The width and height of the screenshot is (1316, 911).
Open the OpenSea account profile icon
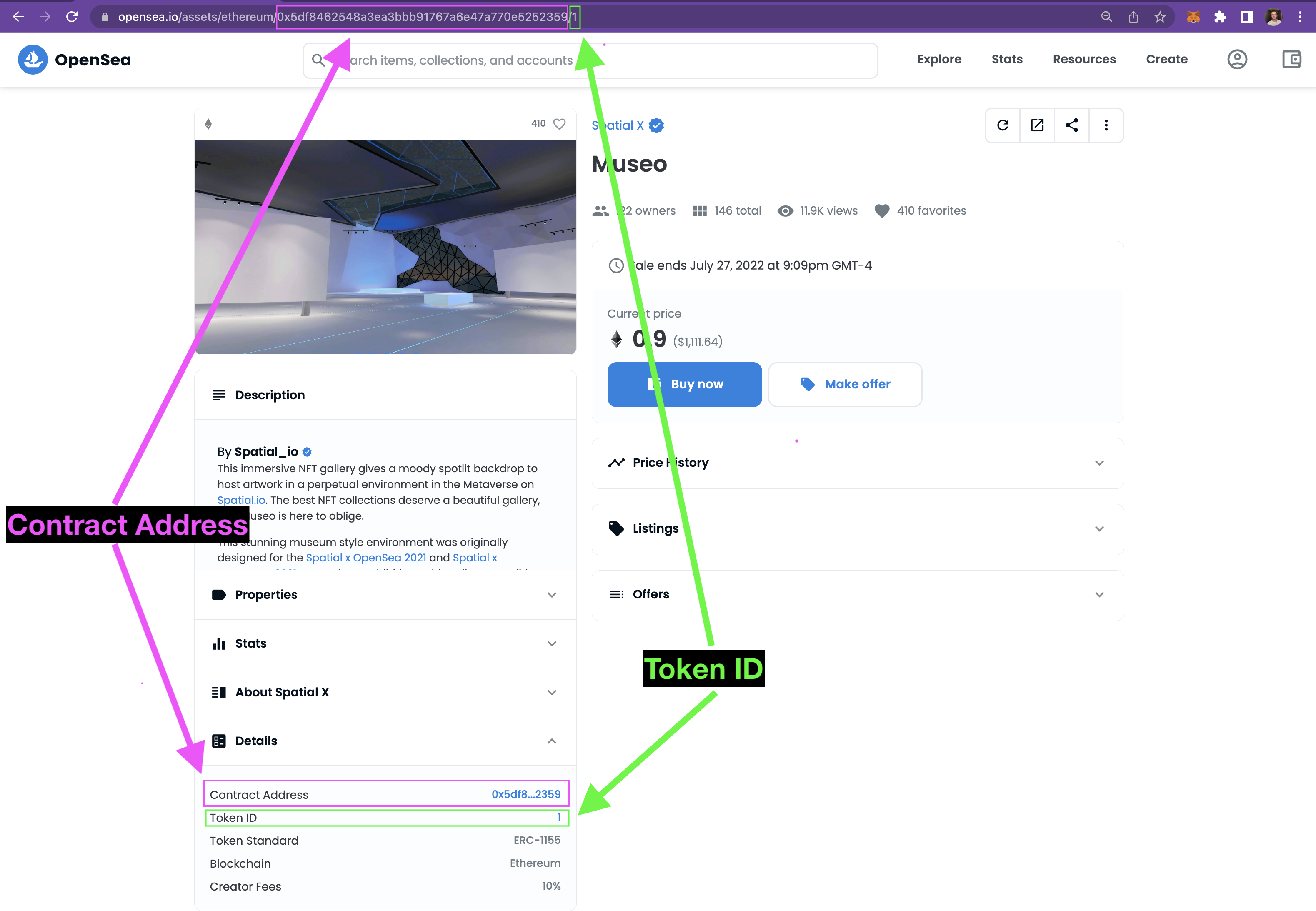coord(1237,59)
